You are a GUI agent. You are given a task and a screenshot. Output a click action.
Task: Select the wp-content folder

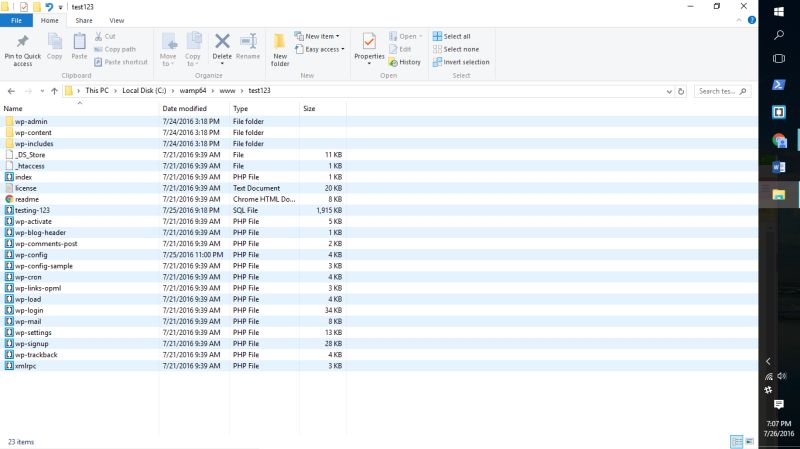point(33,133)
